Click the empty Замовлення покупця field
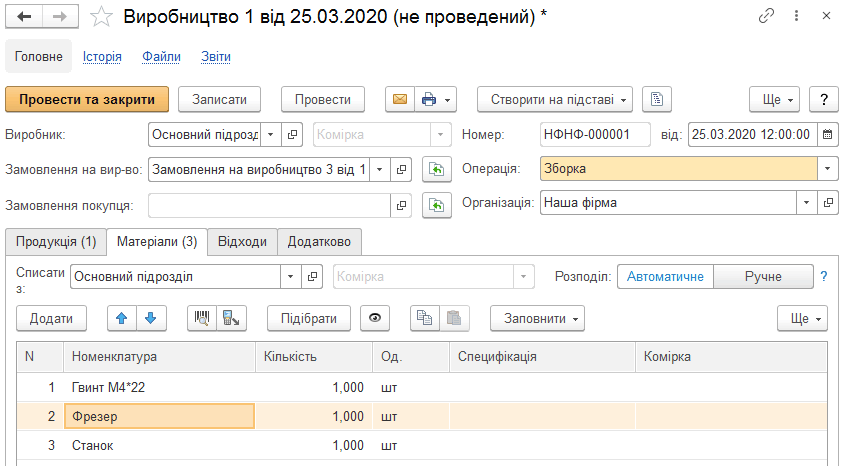 [269, 206]
